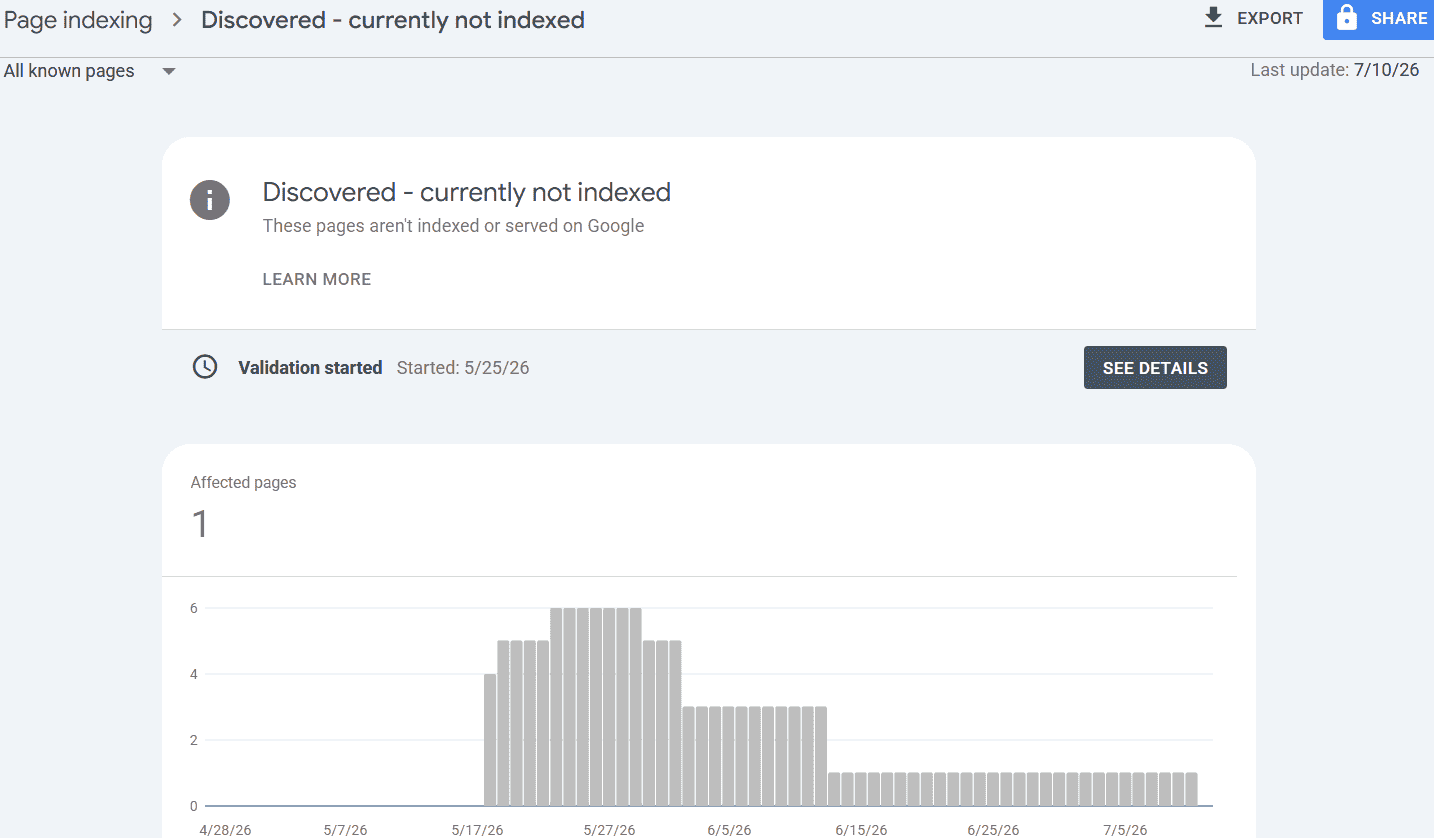1434x838 pixels.
Task: Click the affected pages count 1
Action: click(200, 524)
